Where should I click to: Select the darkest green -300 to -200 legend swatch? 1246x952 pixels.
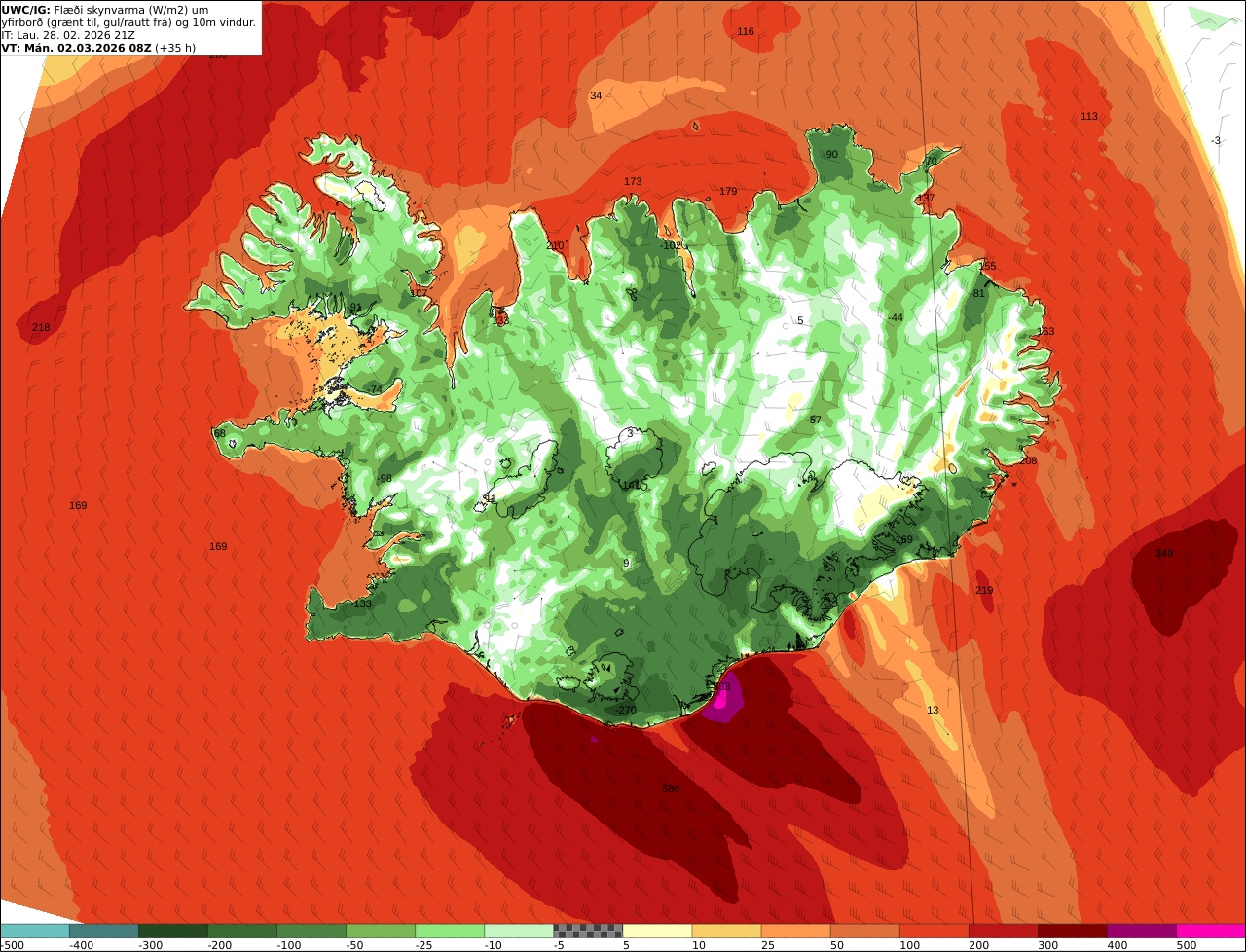tap(173, 931)
